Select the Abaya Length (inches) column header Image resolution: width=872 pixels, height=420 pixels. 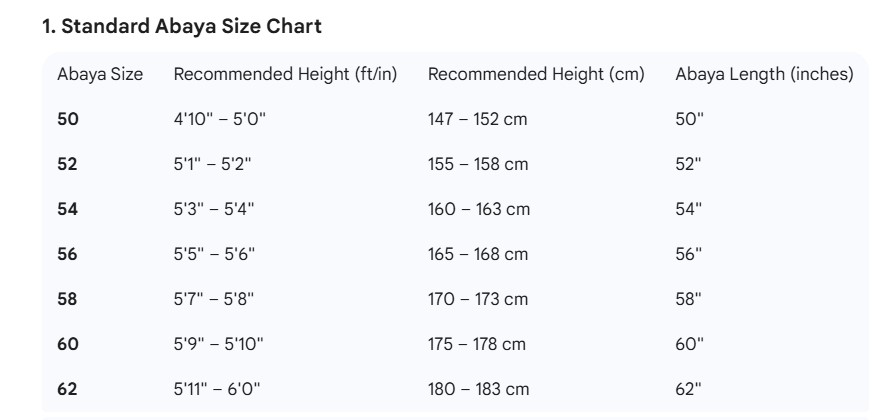(x=764, y=75)
